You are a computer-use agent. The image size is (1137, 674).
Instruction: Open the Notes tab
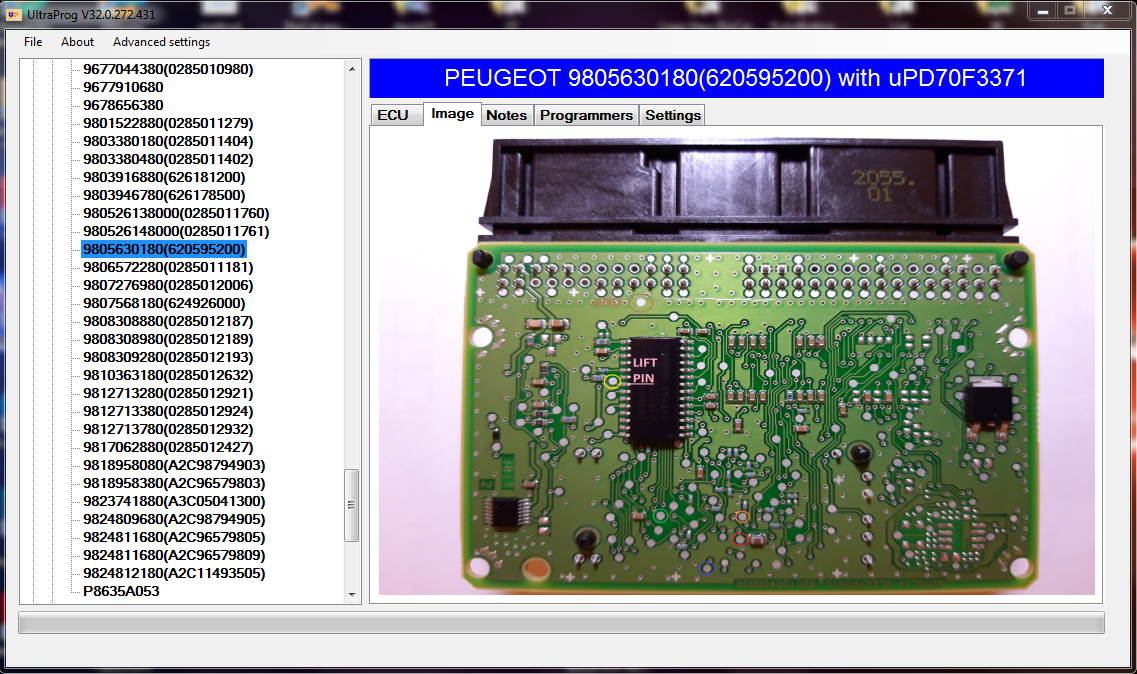click(507, 115)
